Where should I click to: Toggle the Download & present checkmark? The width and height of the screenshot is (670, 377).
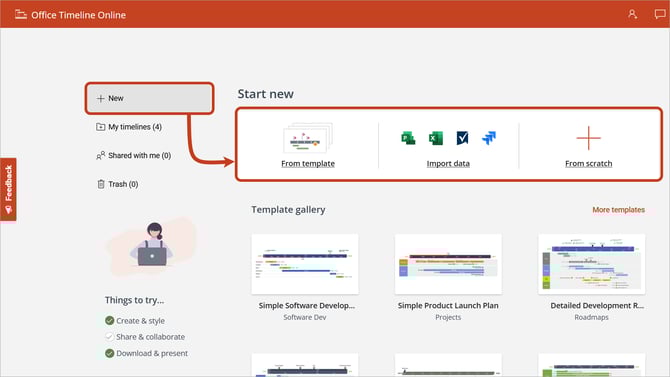[x=109, y=353]
